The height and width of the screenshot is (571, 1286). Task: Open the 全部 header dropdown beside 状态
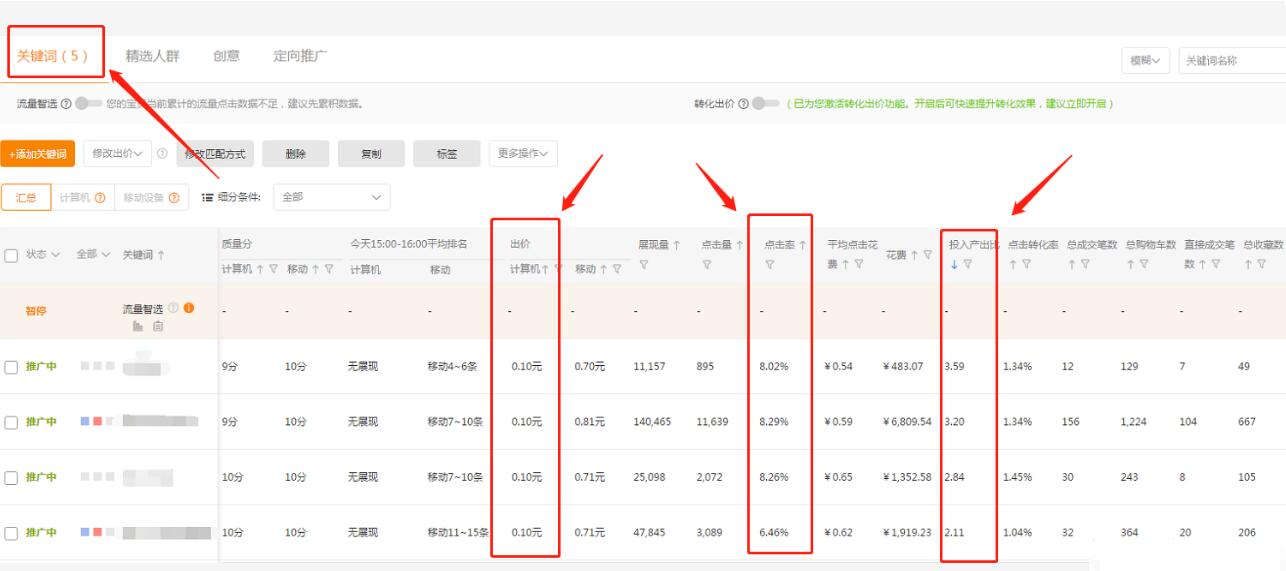click(x=95, y=255)
